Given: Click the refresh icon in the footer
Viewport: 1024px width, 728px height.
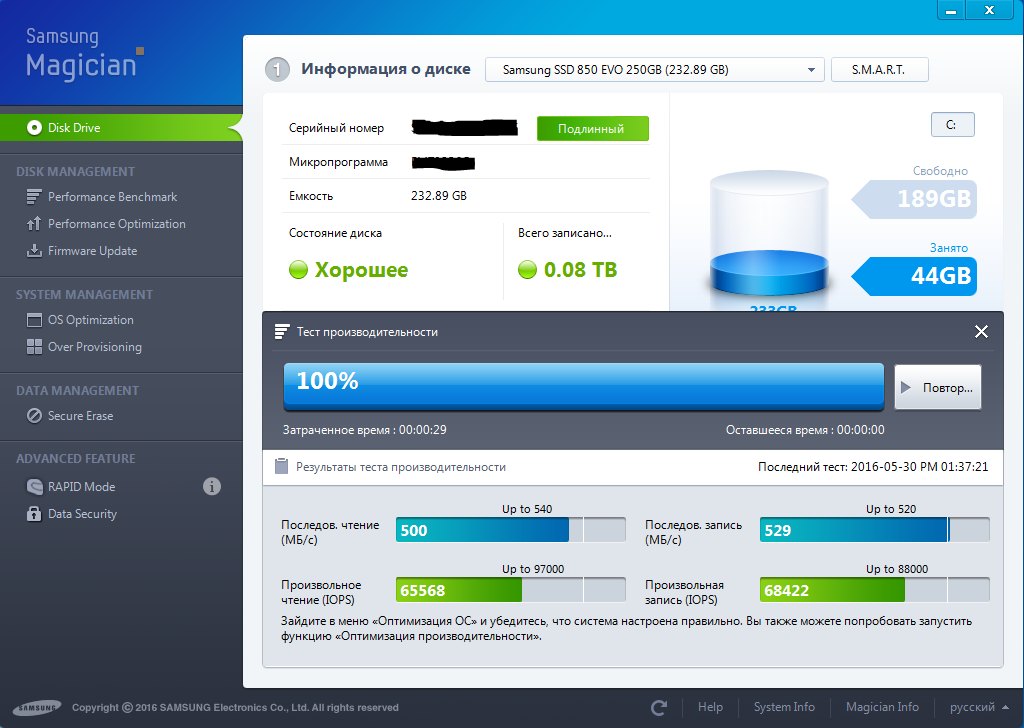Looking at the screenshot, I should coord(659,707).
